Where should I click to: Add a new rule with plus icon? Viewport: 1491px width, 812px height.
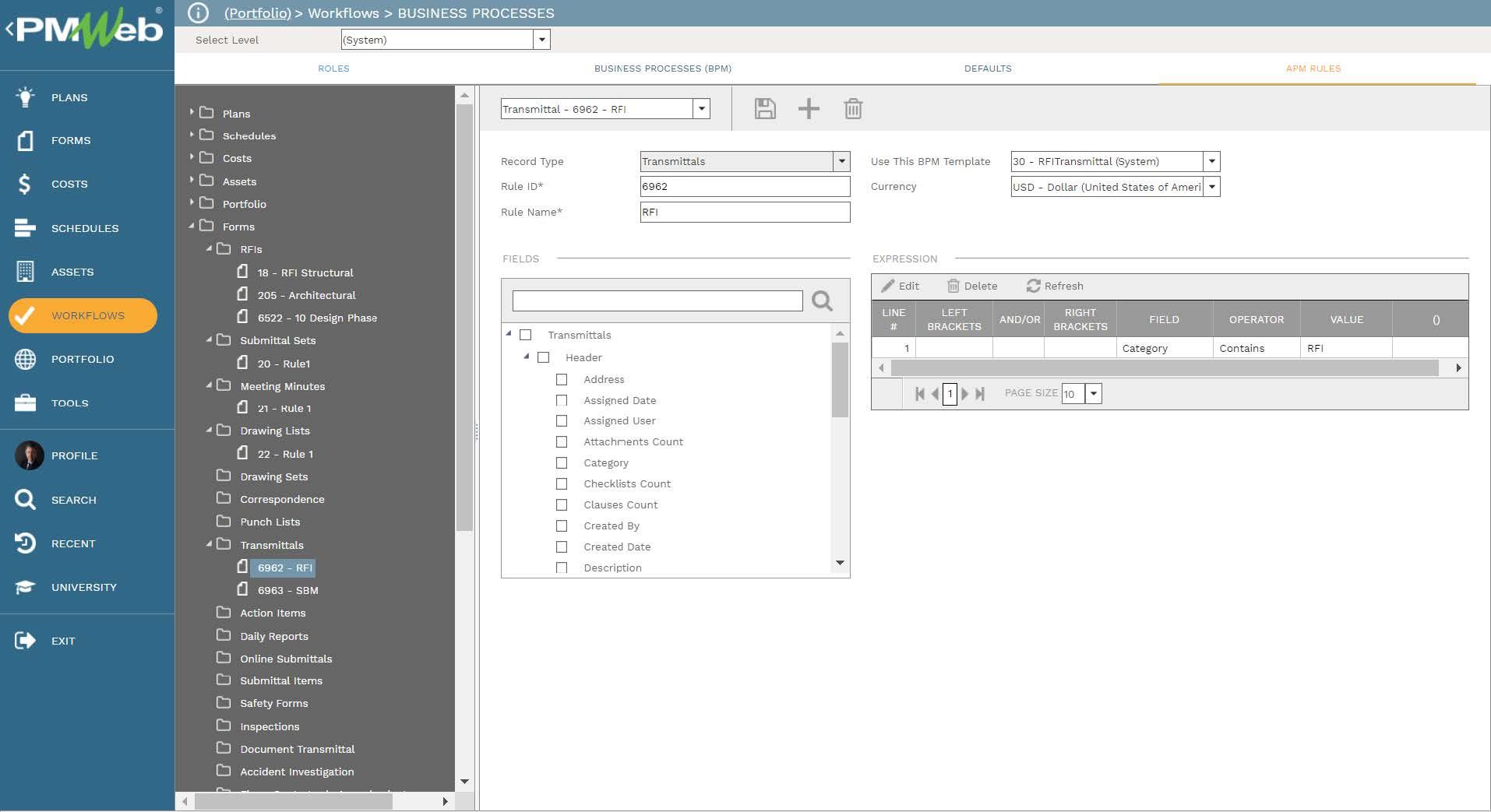(809, 108)
